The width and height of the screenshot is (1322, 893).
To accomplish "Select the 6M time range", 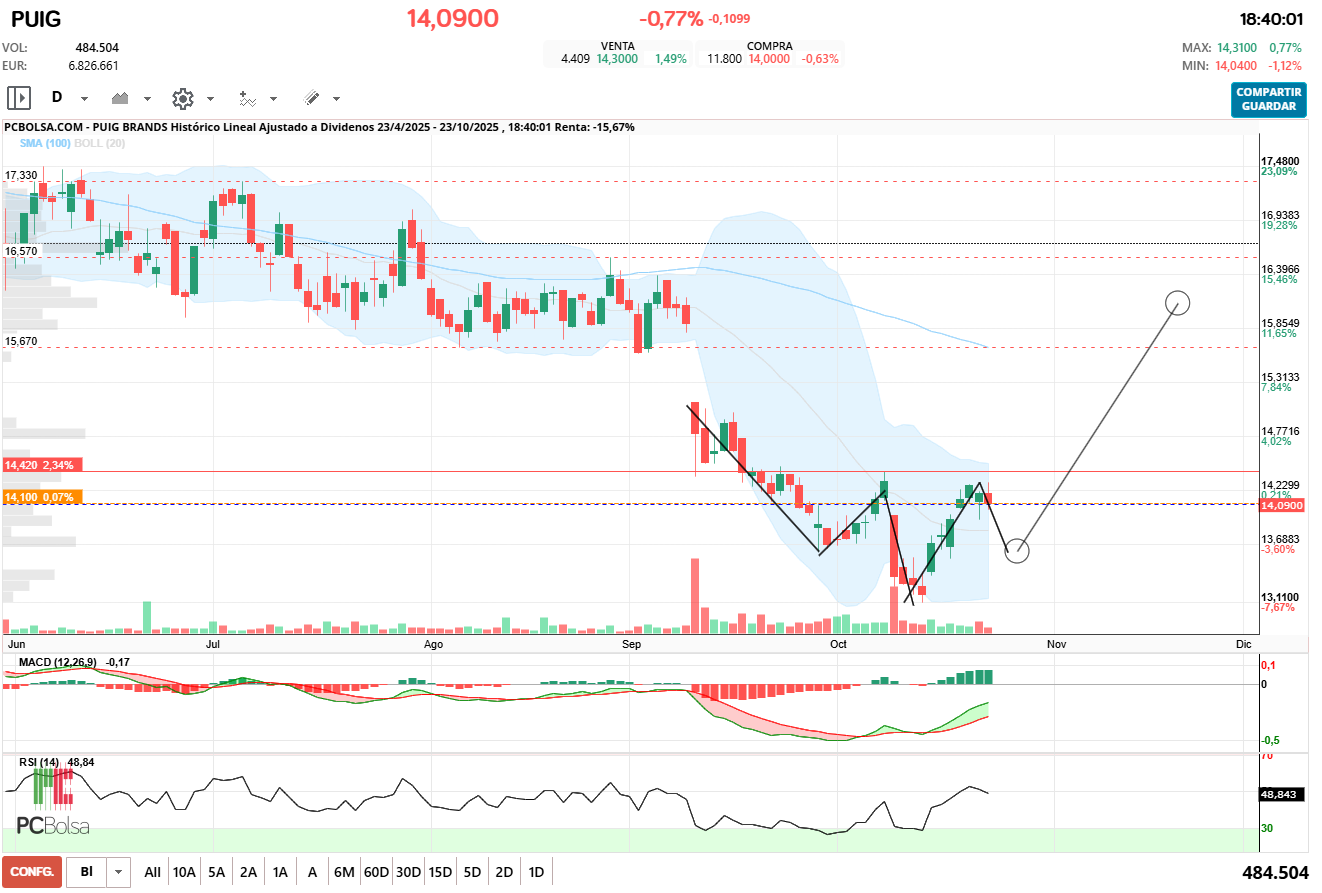I will coord(344,872).
